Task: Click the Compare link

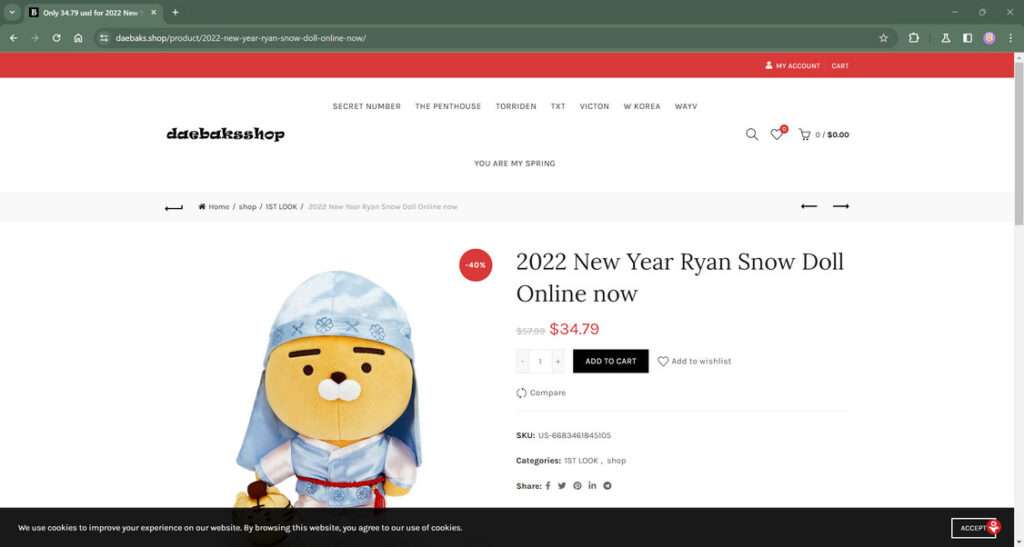Action: [x=541, y=393]
